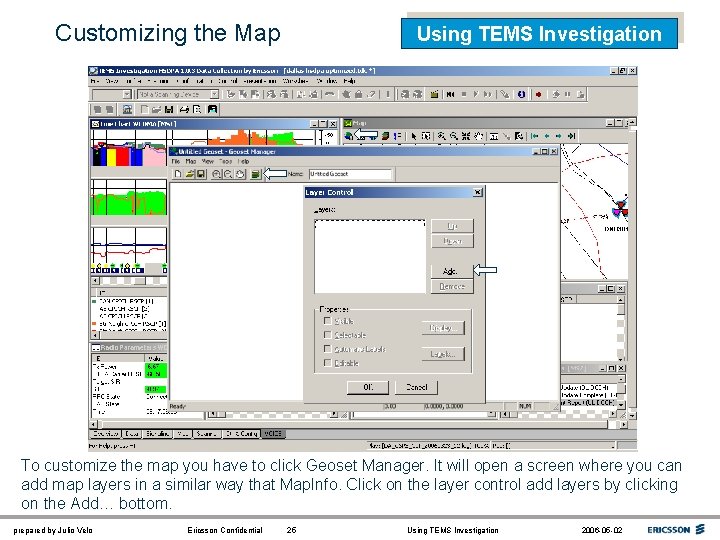Click line chart horizontal scrollbar left arrow
The height and width of the screenshot is (540, 720).
(96, 281)
